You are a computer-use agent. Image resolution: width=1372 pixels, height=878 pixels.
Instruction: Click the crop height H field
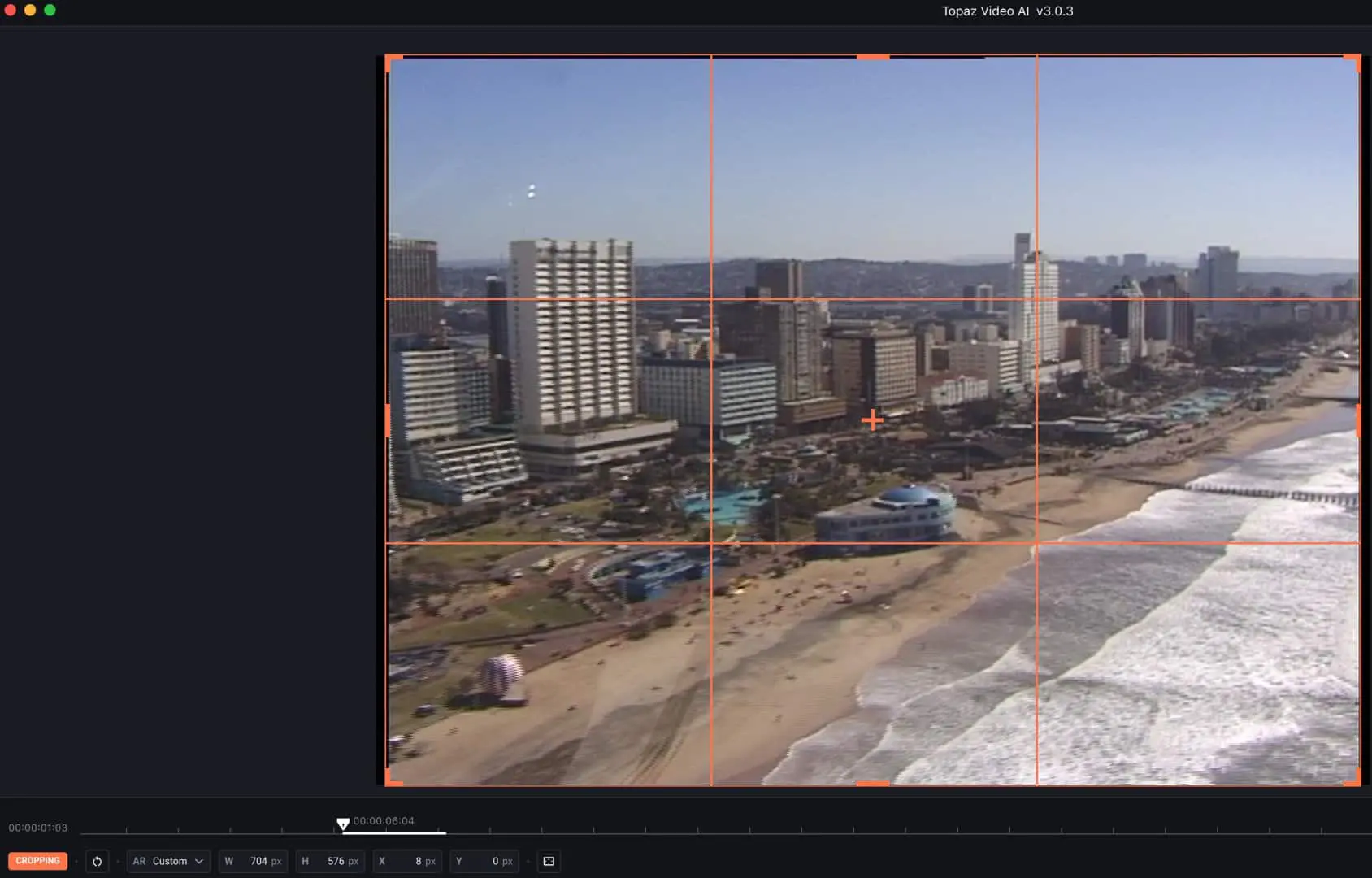(330, 861)
